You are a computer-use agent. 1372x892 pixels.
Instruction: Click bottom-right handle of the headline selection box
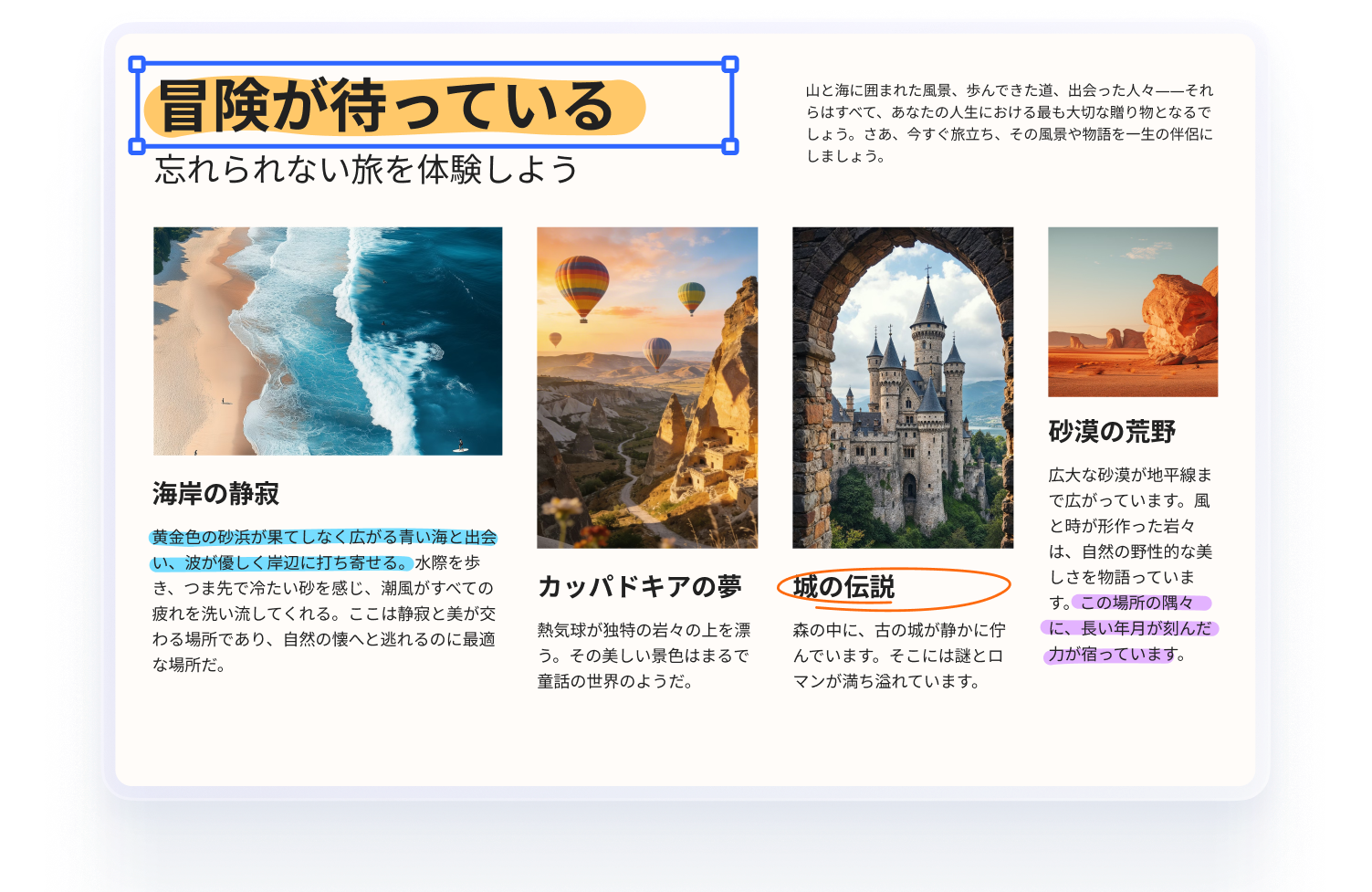[x=730, y=146]
